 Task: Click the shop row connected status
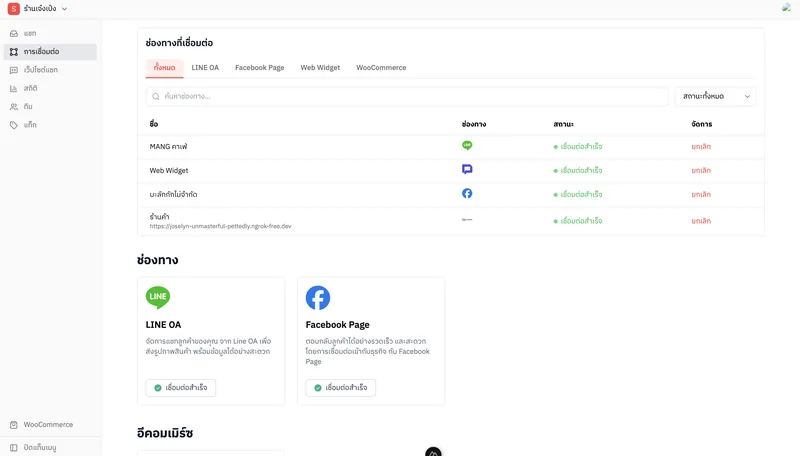[x=578, y=221]
